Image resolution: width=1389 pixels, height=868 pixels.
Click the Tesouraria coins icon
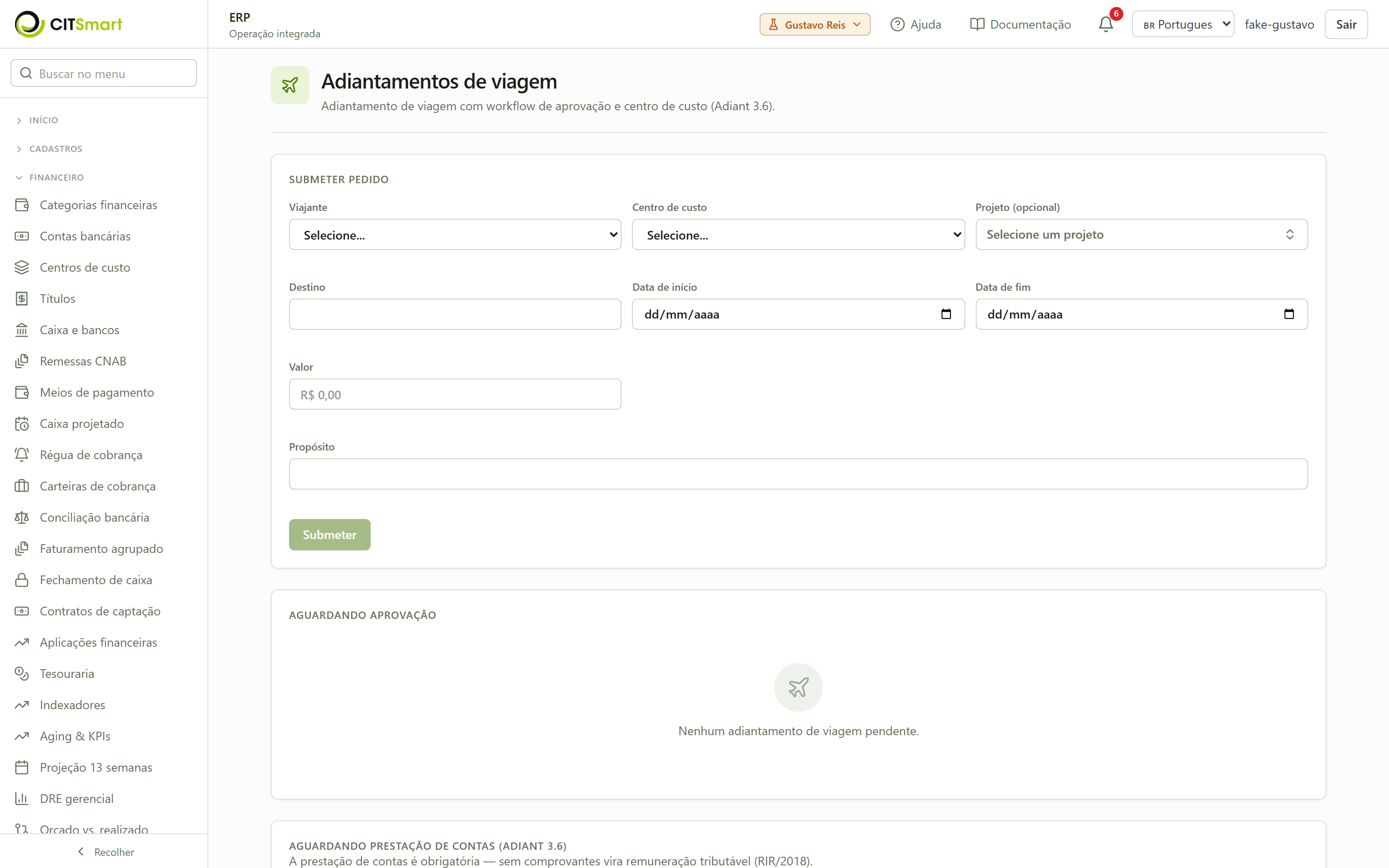[22, 674]
